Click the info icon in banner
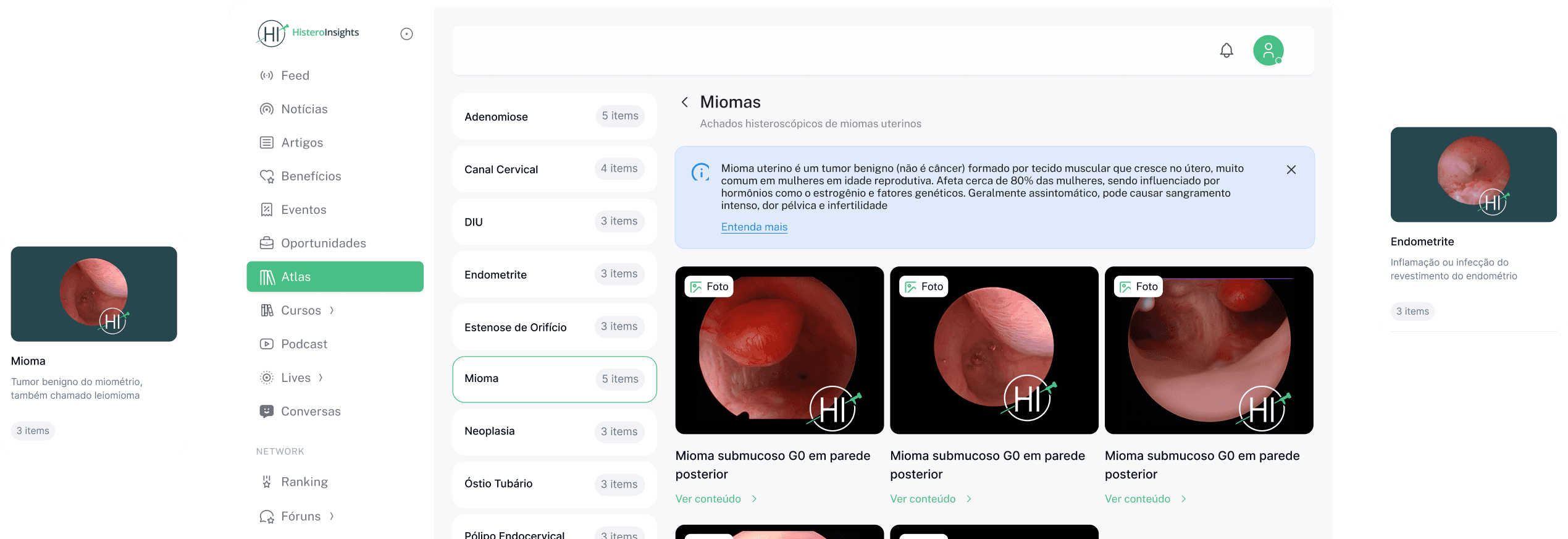The height and width of the screenshot is (539, 1568). [700, 172]
